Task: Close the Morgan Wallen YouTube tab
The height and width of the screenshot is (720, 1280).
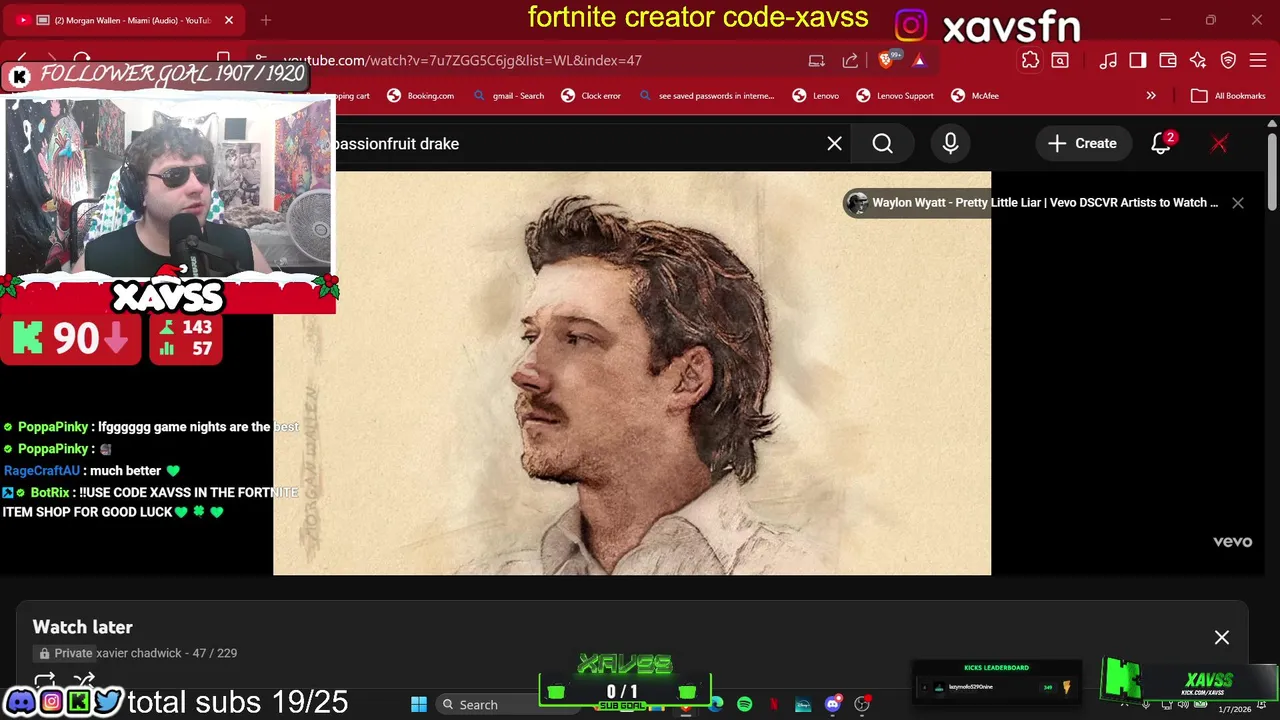Action: click(x=228, y=20)
